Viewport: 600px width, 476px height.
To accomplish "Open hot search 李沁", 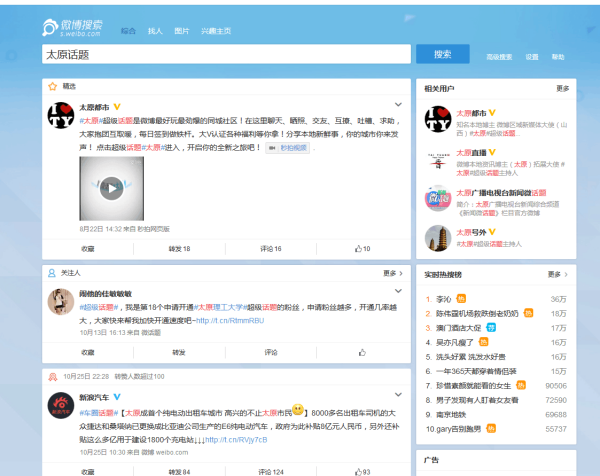I will (443, 299).
